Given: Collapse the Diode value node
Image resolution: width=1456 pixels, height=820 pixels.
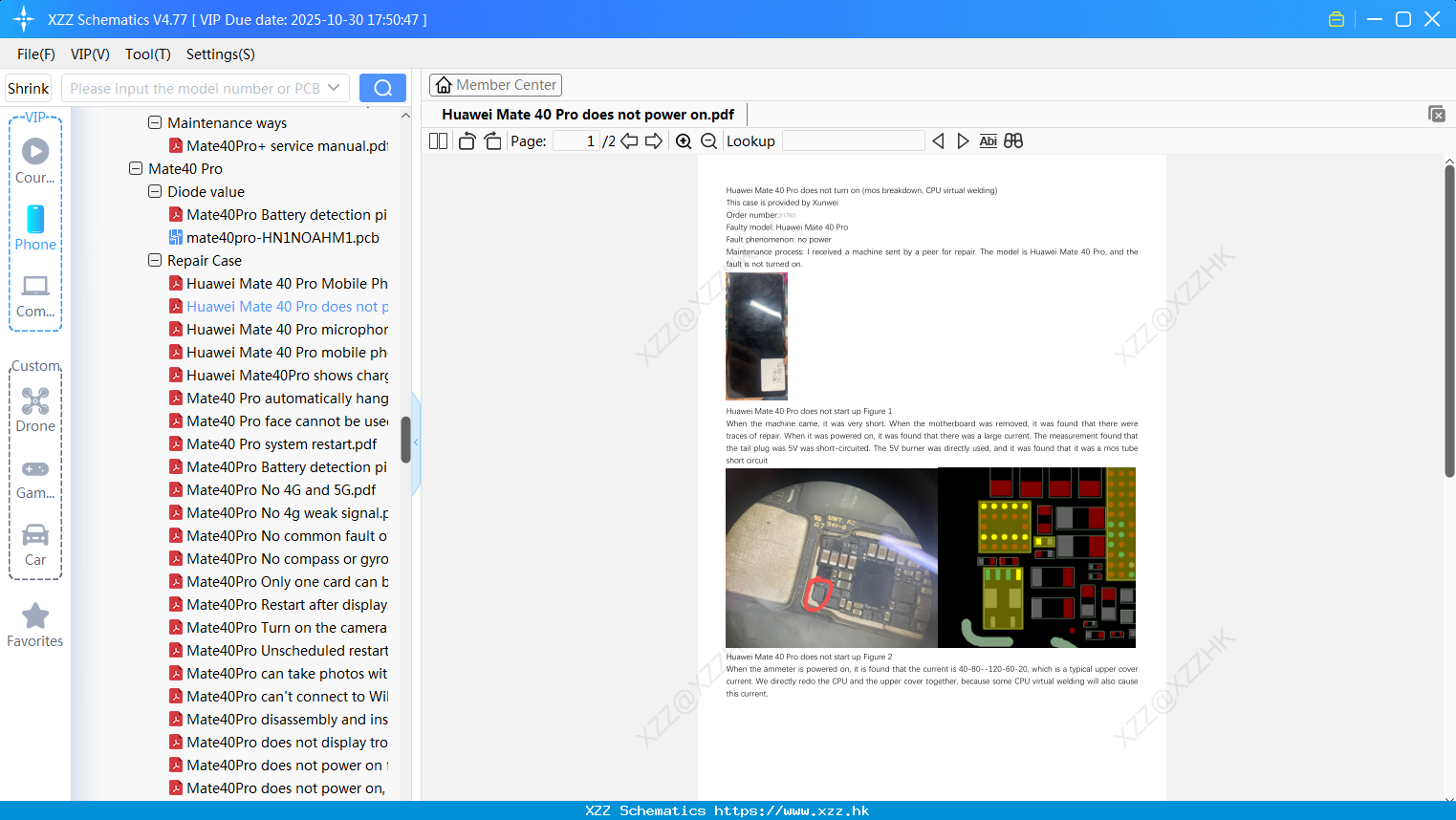Looking at the screenshot, I should [155, 191].
